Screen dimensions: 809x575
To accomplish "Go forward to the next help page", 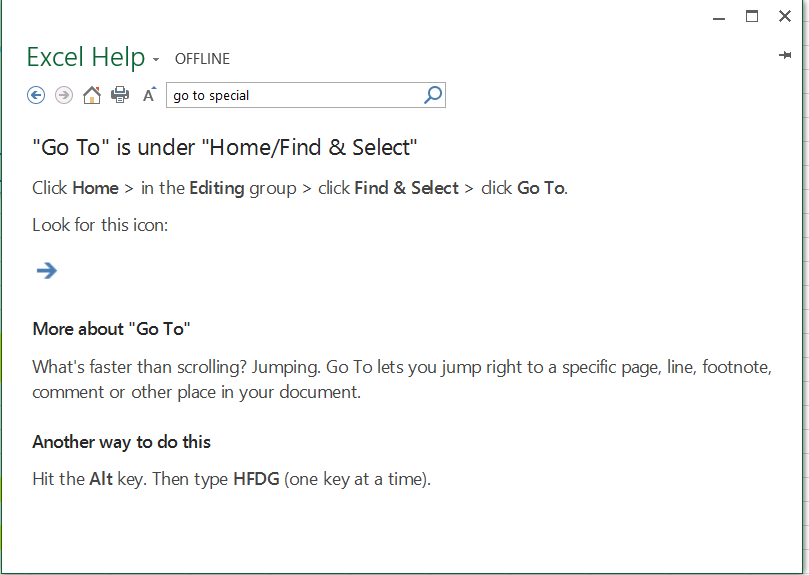I will click(x=64, y=95).
